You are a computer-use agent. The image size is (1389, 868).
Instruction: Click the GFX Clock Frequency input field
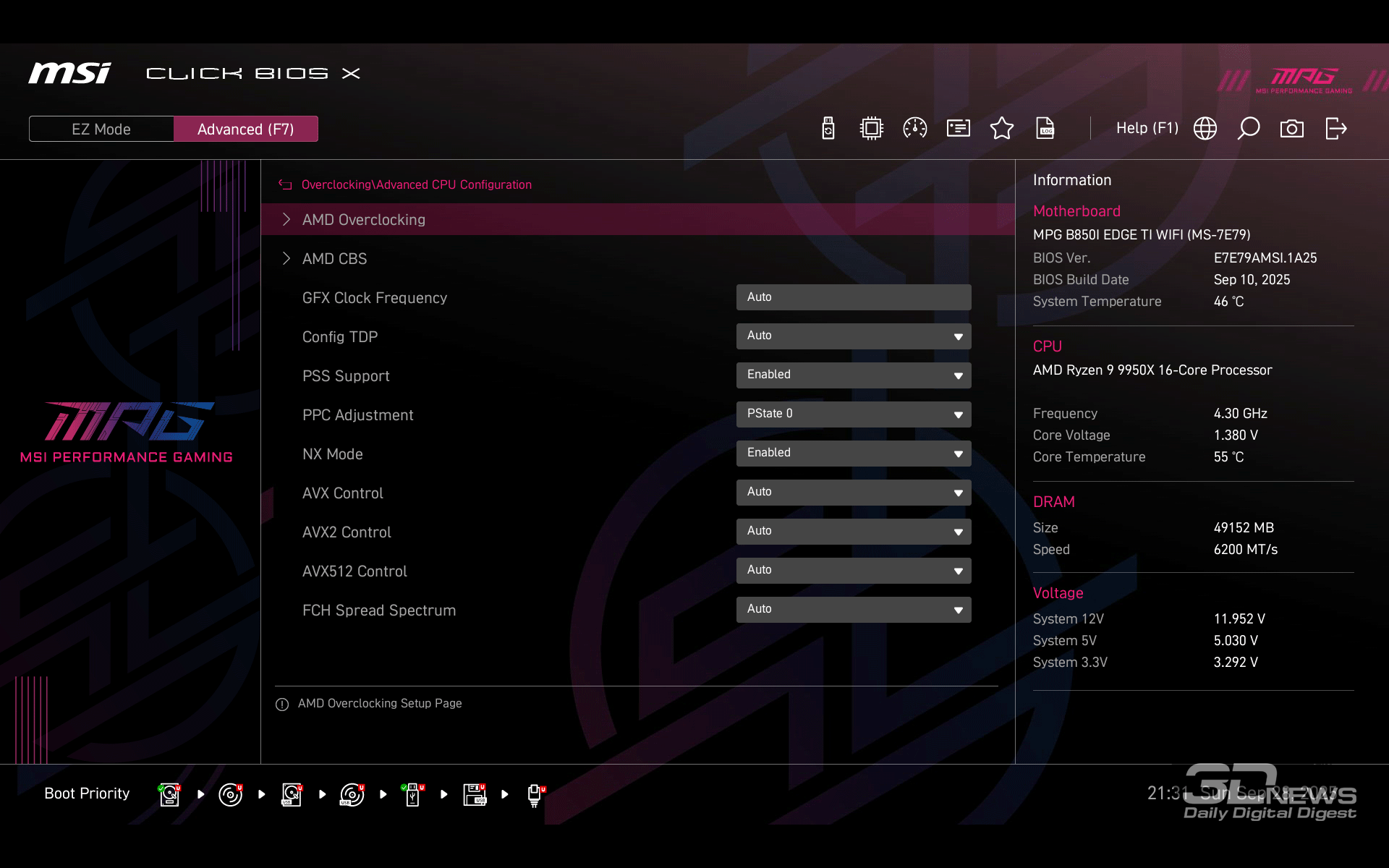pyautogui.click(x=853, y=297)
